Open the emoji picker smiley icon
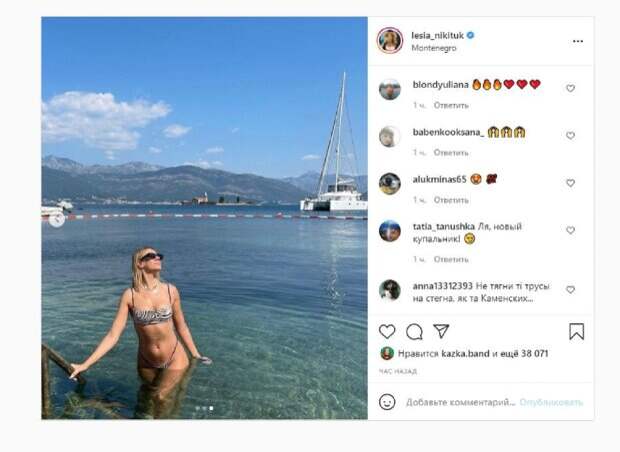Screen dimensions: 620x452 pos(387,402)
